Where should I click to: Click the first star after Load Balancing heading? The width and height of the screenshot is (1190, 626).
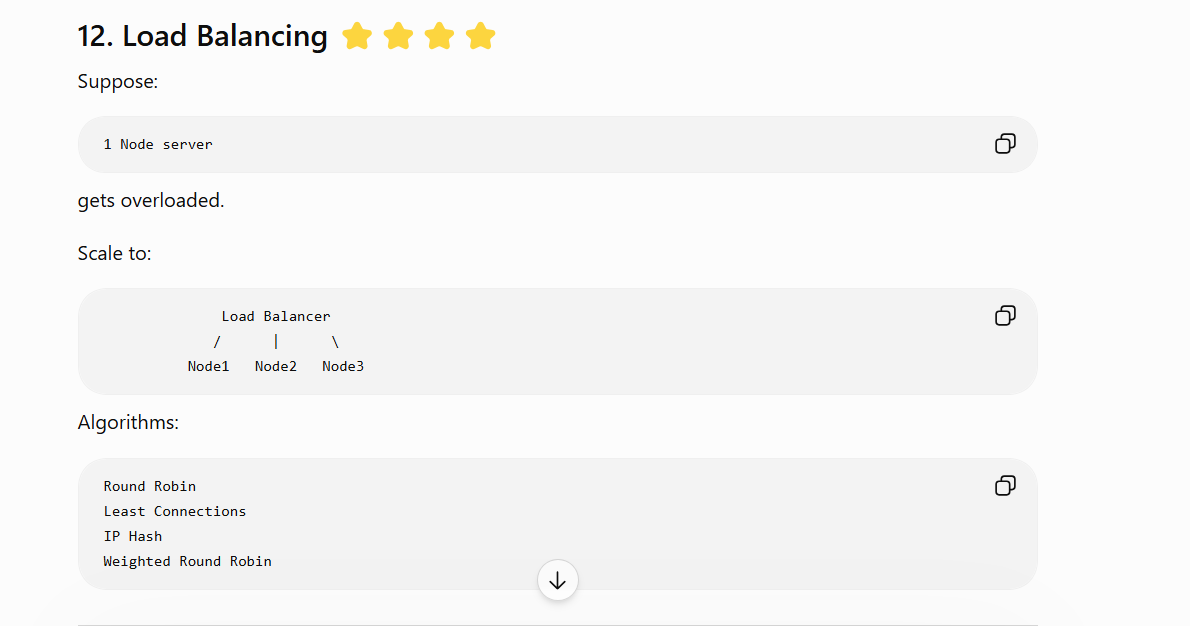(x=357, y=36)
